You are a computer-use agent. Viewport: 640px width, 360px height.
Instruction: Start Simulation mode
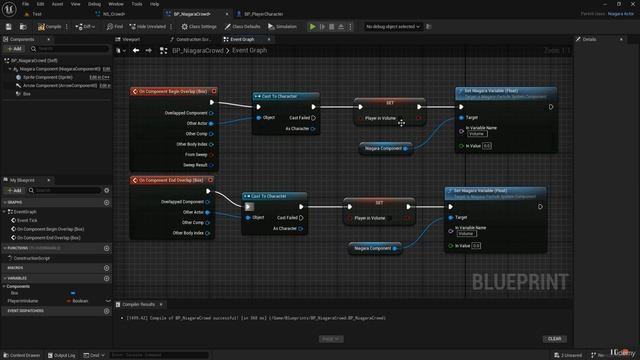click(x=282, y=27)
